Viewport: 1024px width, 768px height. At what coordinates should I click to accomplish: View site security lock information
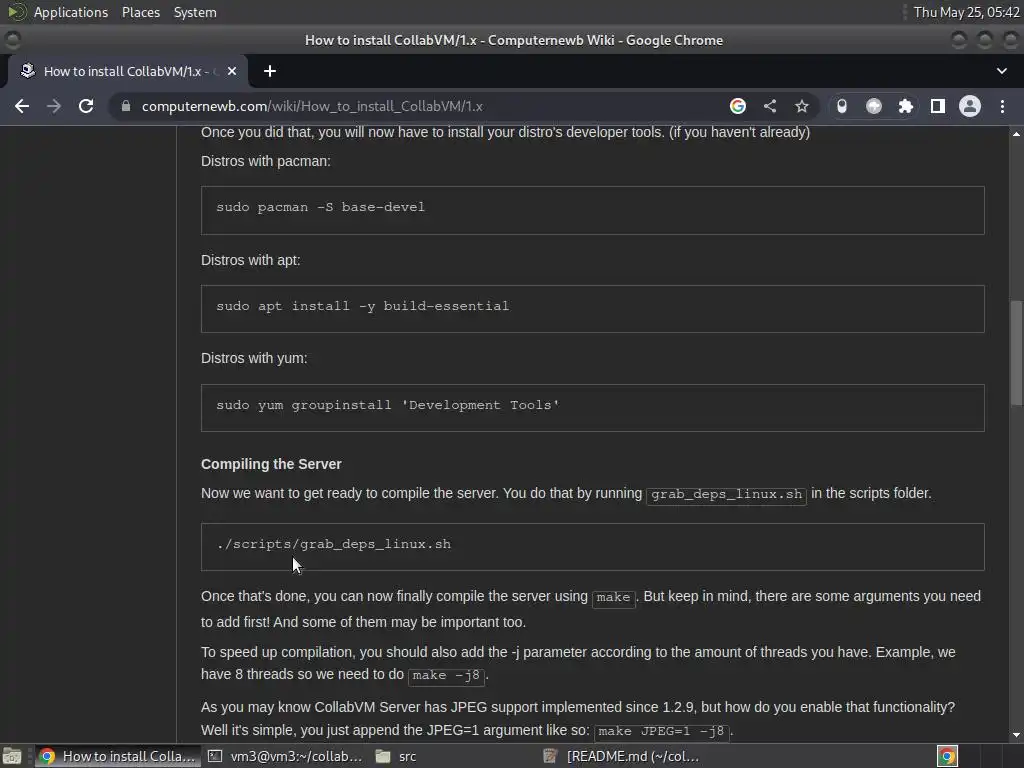(x=126, y=106)
